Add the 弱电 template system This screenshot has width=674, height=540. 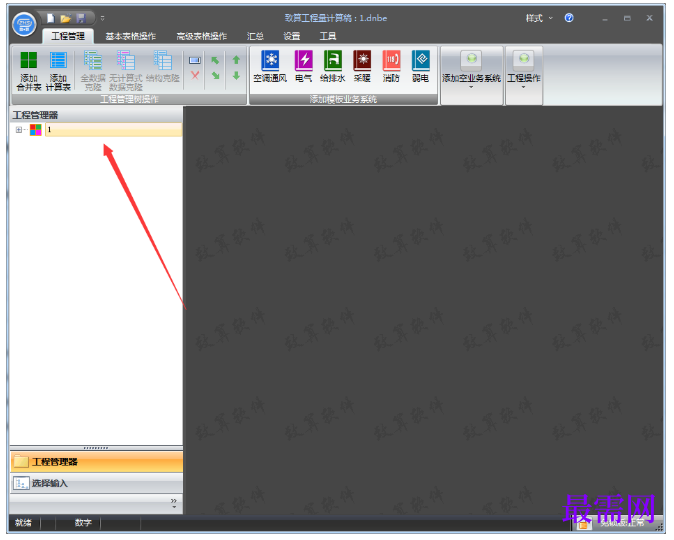[x=420, y=66]
